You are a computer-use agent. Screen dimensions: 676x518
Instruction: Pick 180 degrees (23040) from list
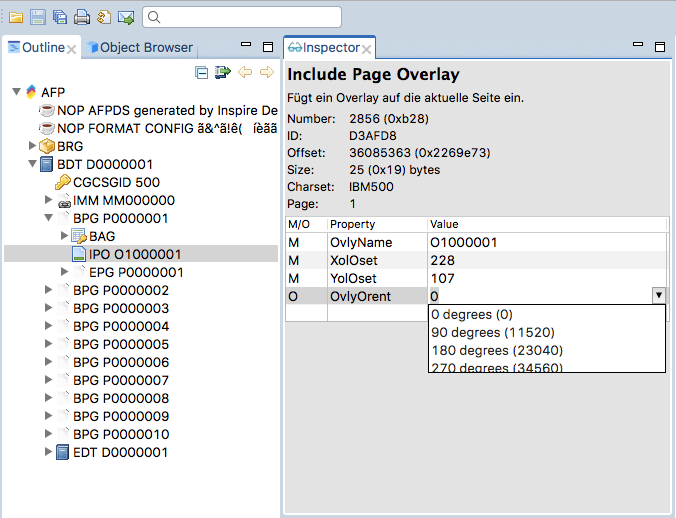(495, 350)
